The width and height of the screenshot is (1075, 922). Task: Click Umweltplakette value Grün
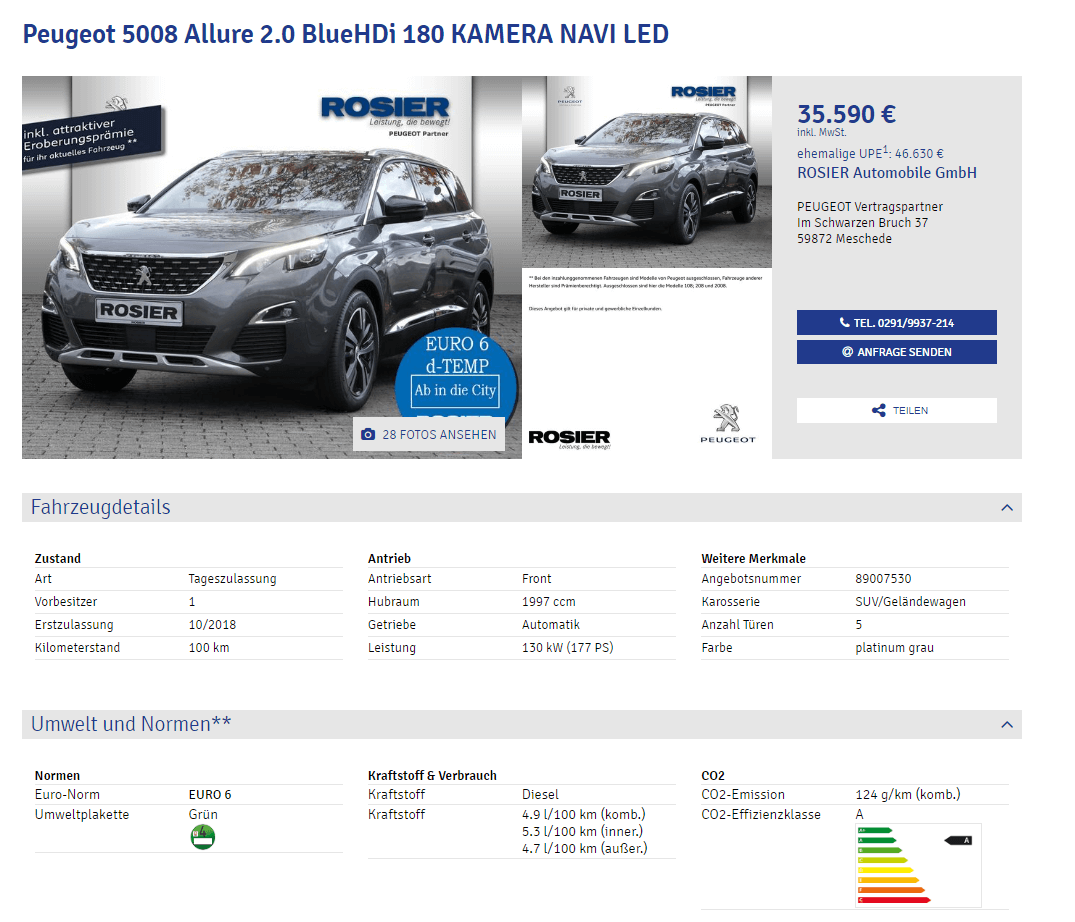203,814
